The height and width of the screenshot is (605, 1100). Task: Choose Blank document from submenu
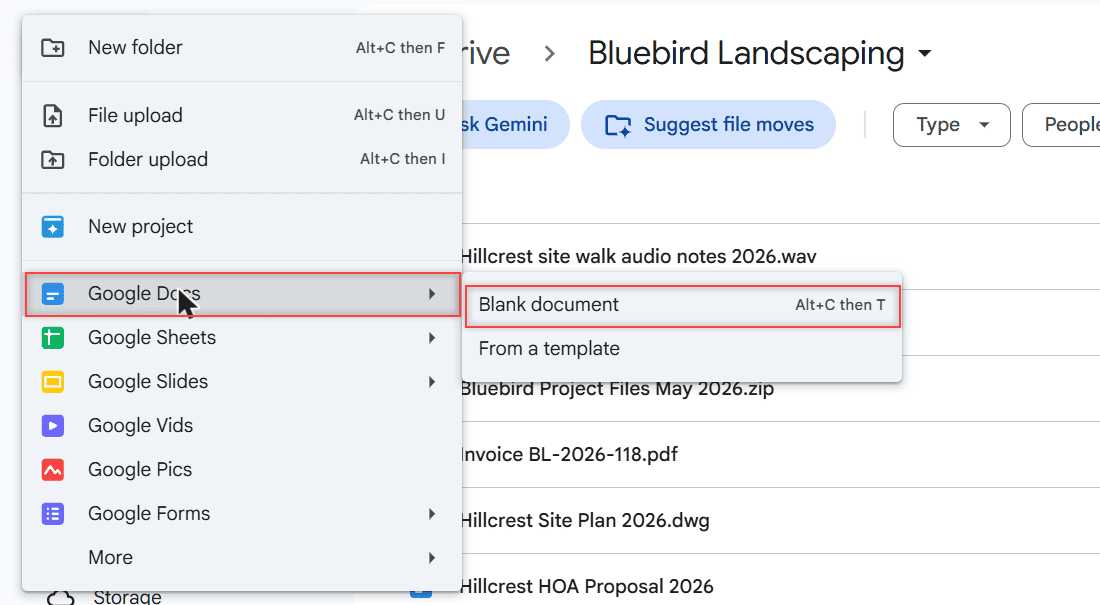click(x=682, y=305)
